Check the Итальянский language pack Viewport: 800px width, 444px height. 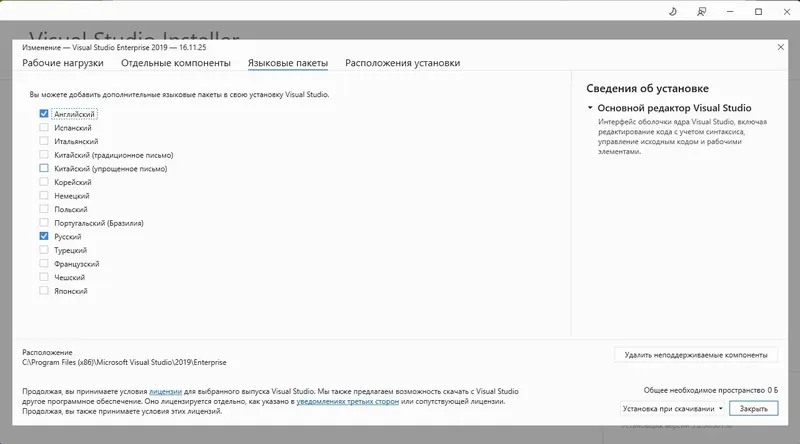(x=44, y=141)
